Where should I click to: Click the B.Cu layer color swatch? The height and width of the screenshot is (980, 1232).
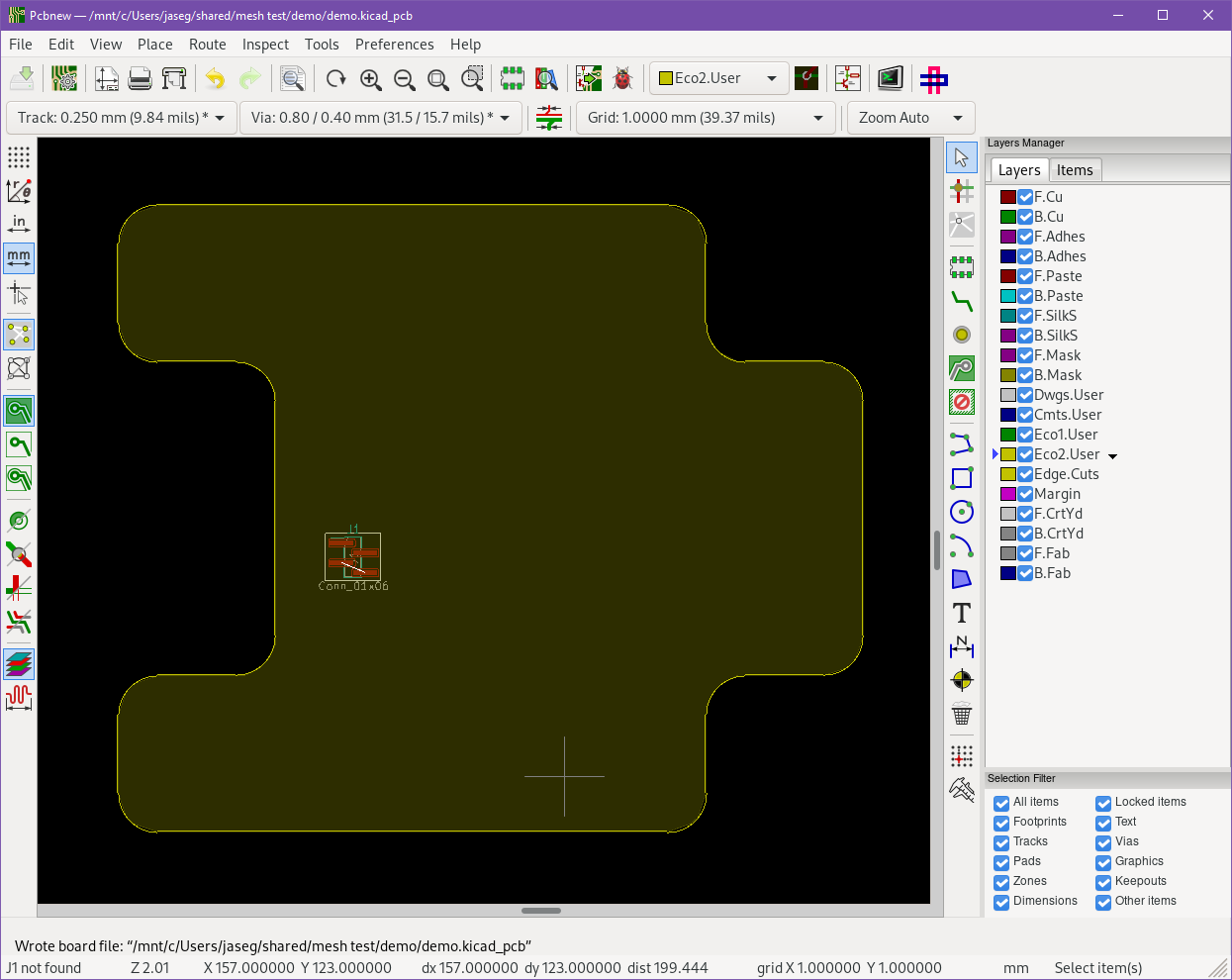click(x=1007, y=217)
